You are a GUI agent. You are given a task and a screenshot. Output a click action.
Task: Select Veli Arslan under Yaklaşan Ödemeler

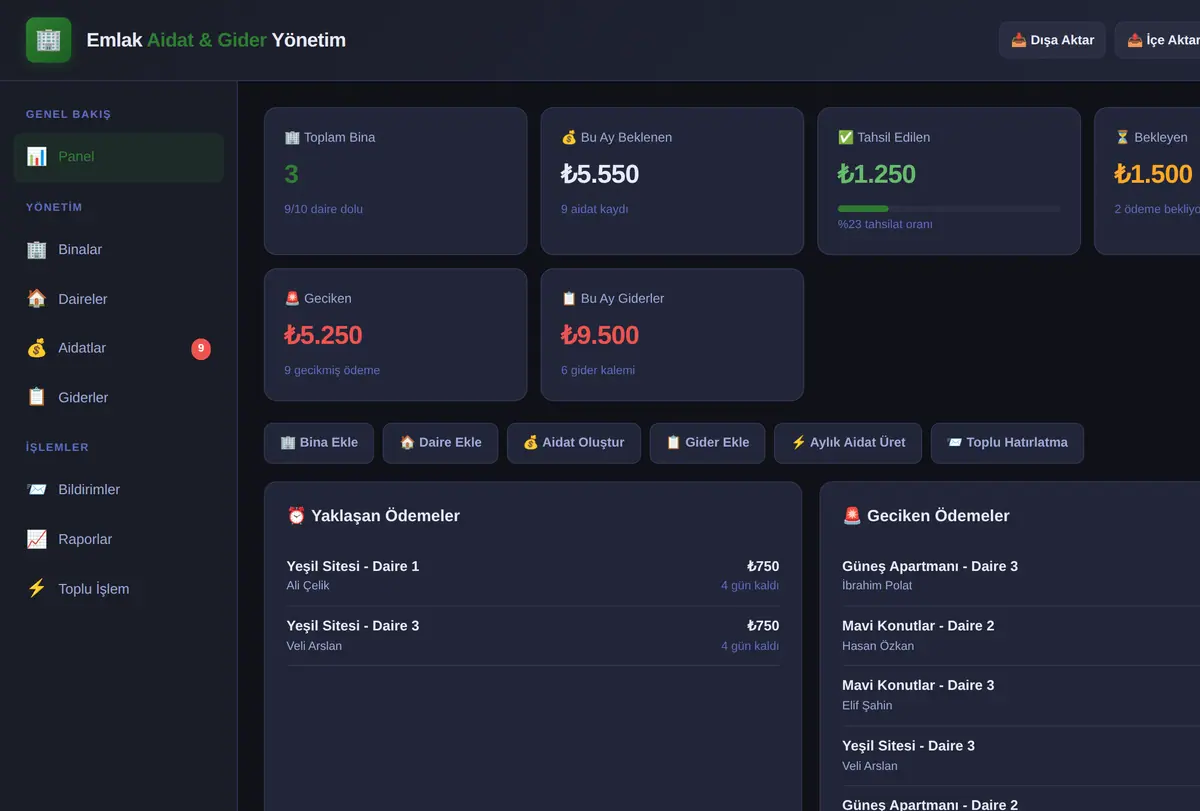click(x=314, y=646)
